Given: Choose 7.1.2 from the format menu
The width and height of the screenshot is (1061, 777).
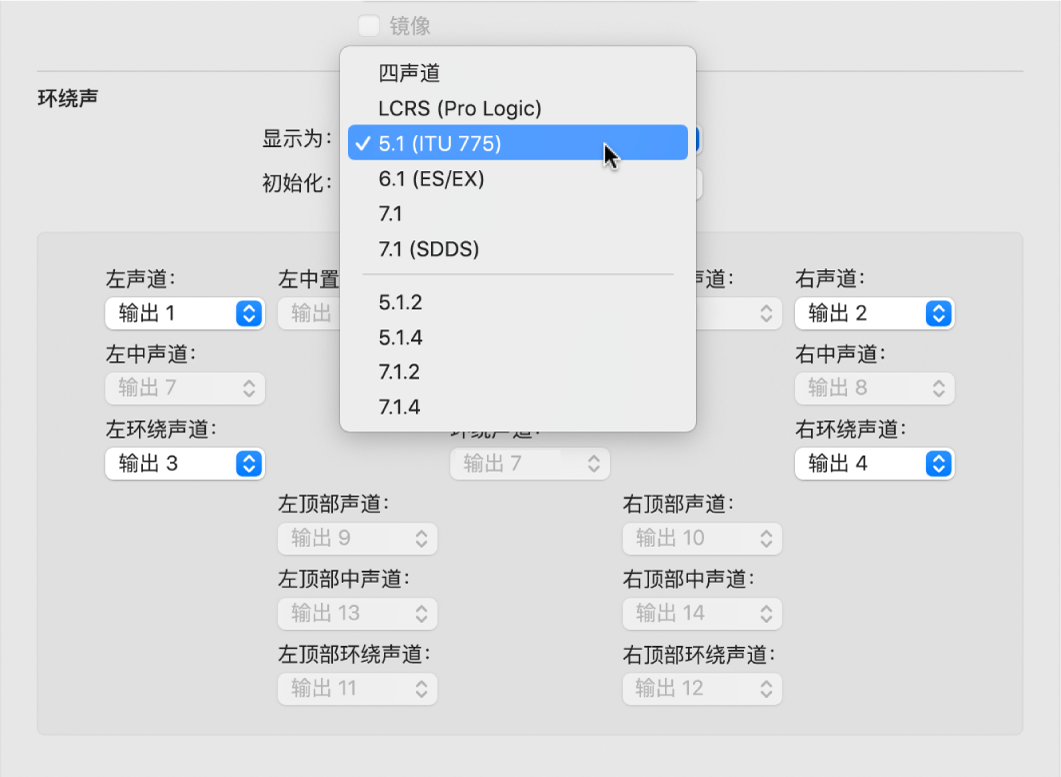Looking at the screenshot, I should [398, 372].
